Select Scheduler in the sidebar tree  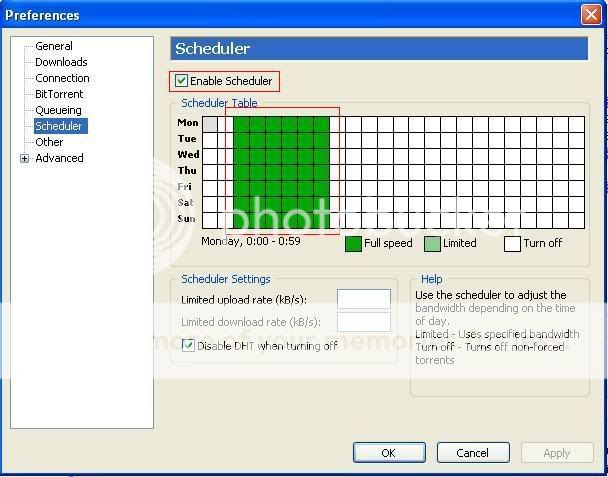61,126
